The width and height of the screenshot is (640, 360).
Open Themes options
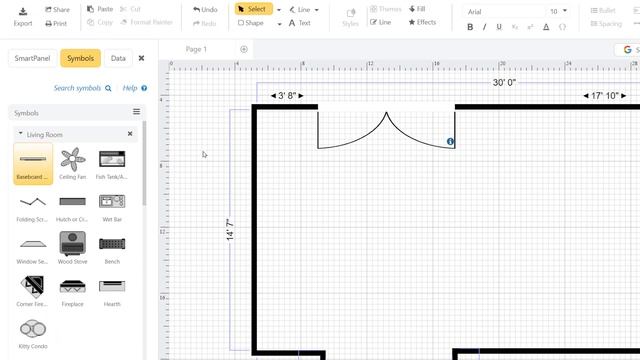pos(386,9)
